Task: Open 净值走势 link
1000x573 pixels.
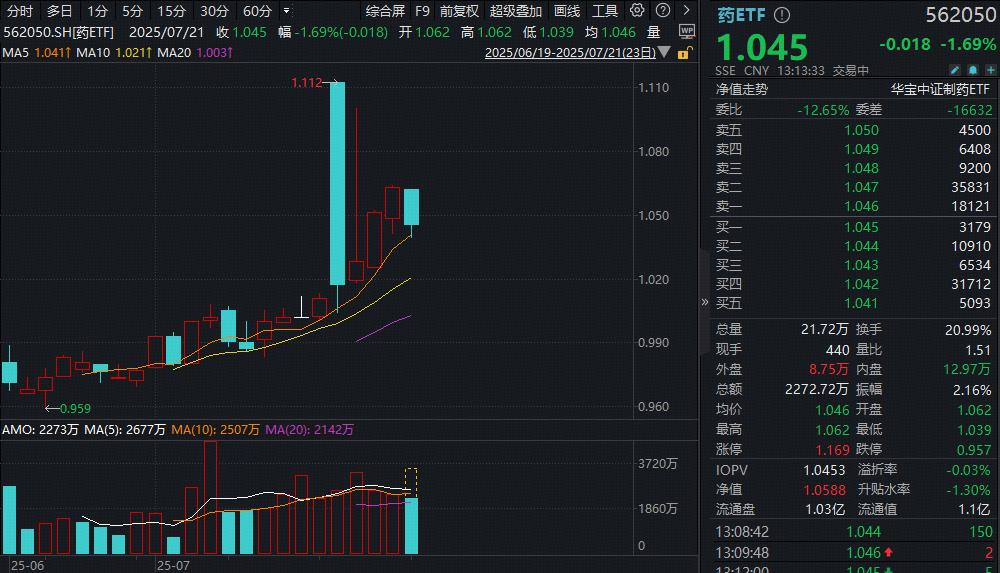Action: [742, 89]
